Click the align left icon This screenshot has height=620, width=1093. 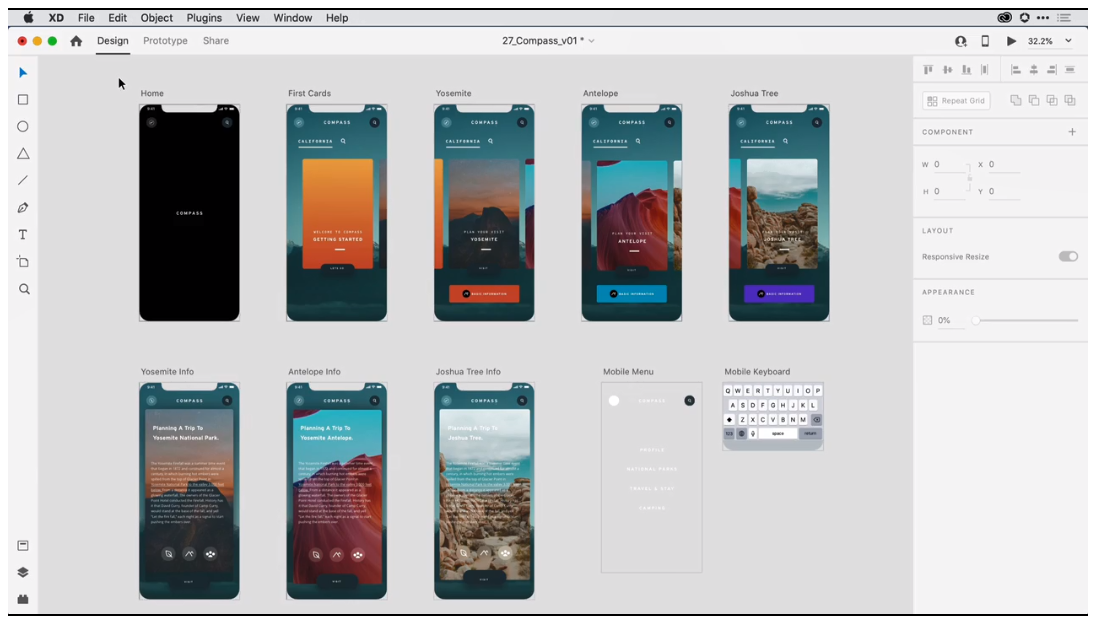pos(1016,70)
